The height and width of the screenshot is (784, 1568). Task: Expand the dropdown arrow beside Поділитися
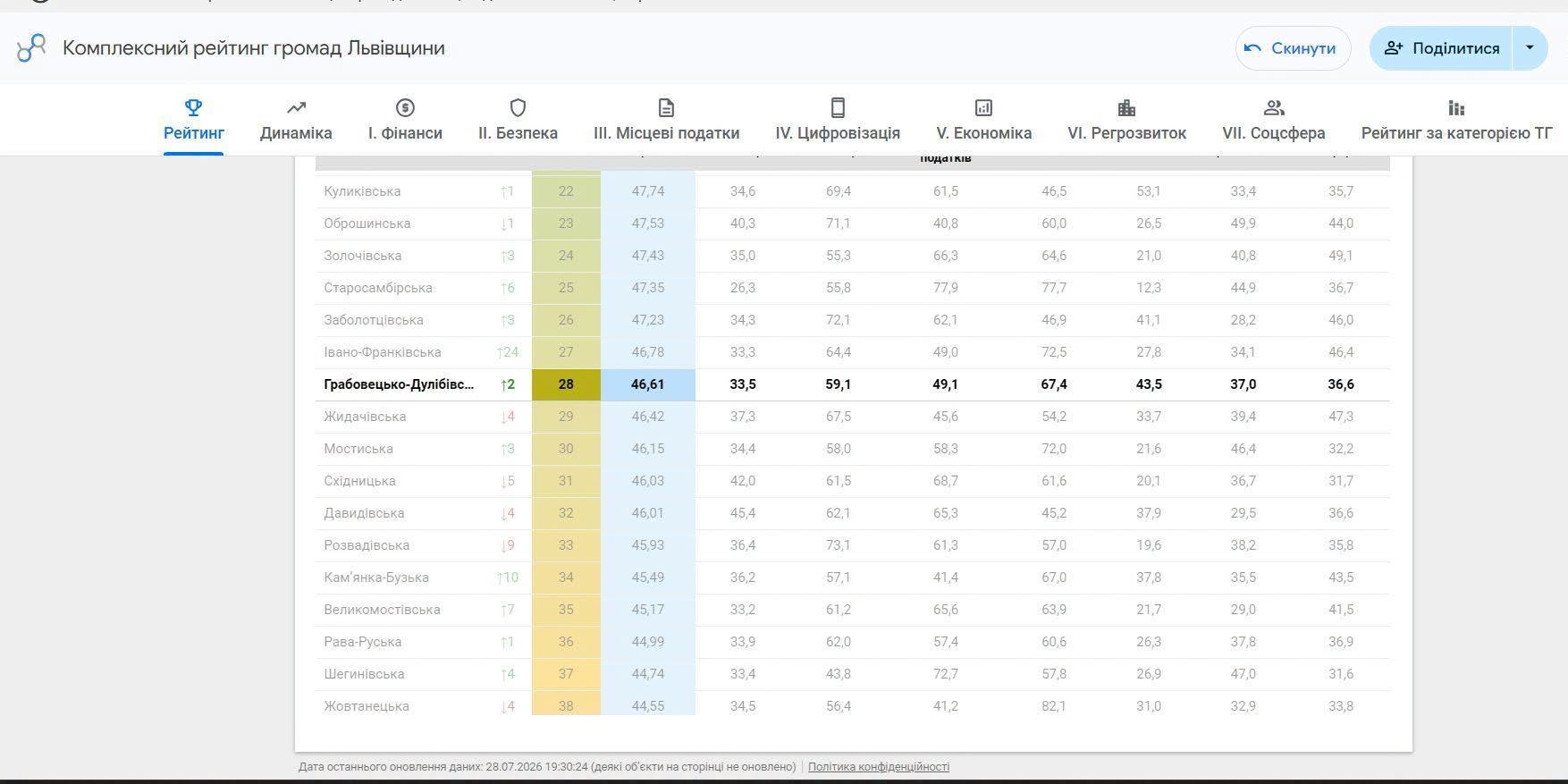tap(1530, 48)
